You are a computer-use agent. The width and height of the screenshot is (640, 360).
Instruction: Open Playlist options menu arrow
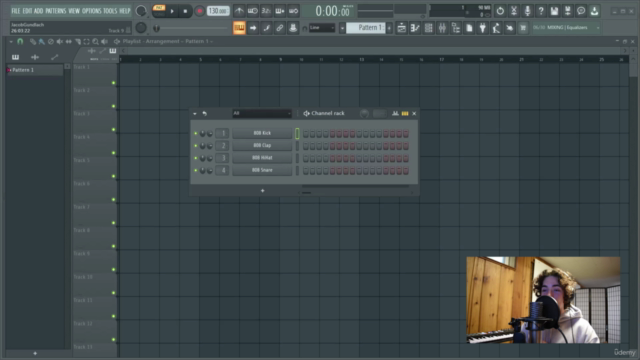tap(11, 41)
